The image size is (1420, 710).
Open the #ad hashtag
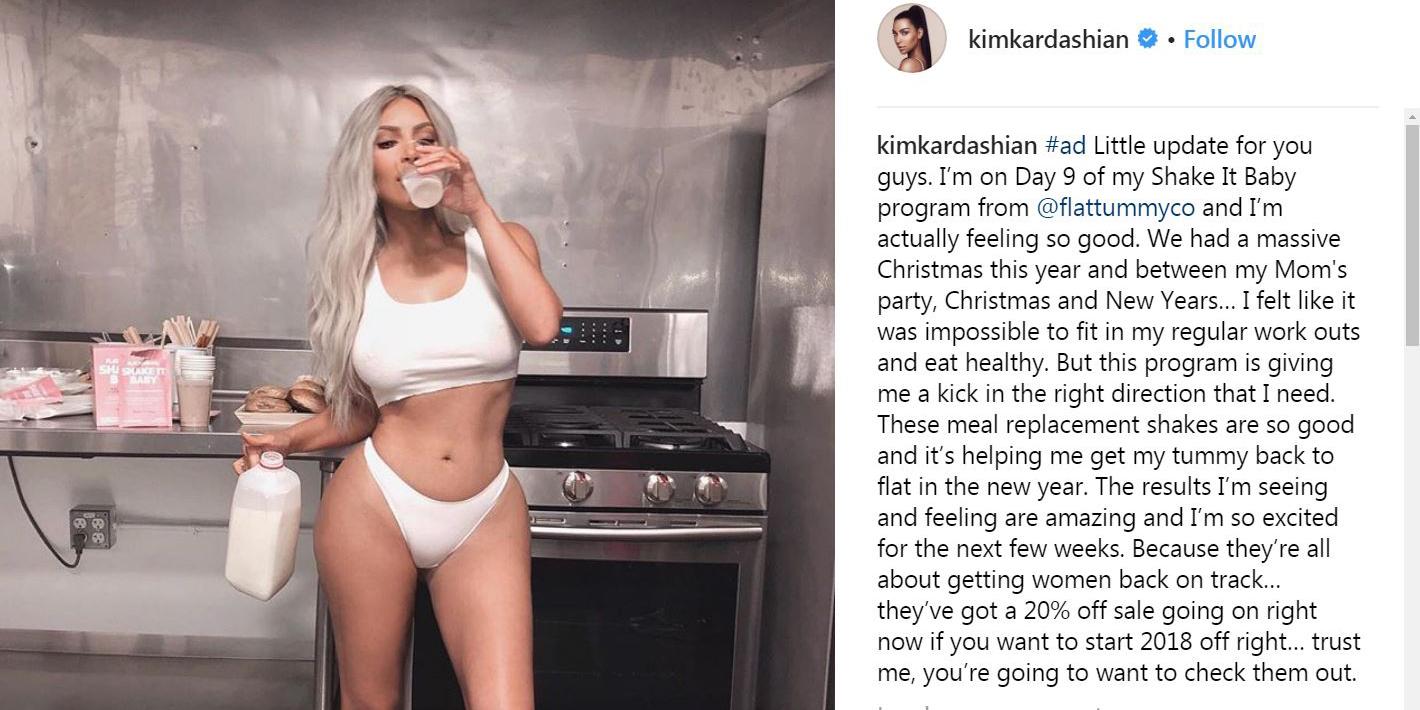(x=1065, y=145)
